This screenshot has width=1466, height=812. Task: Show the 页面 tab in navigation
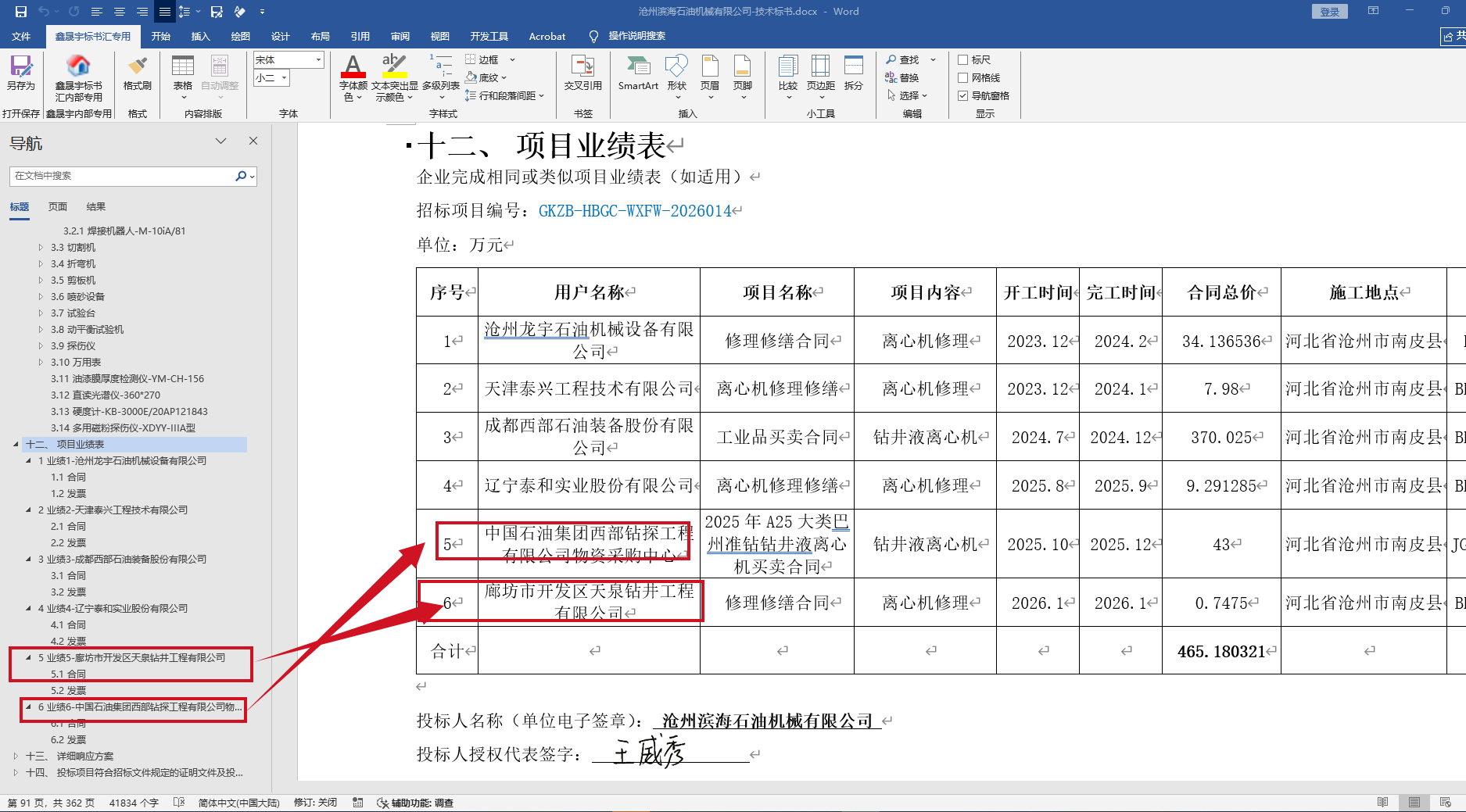[x=58, y=206]
